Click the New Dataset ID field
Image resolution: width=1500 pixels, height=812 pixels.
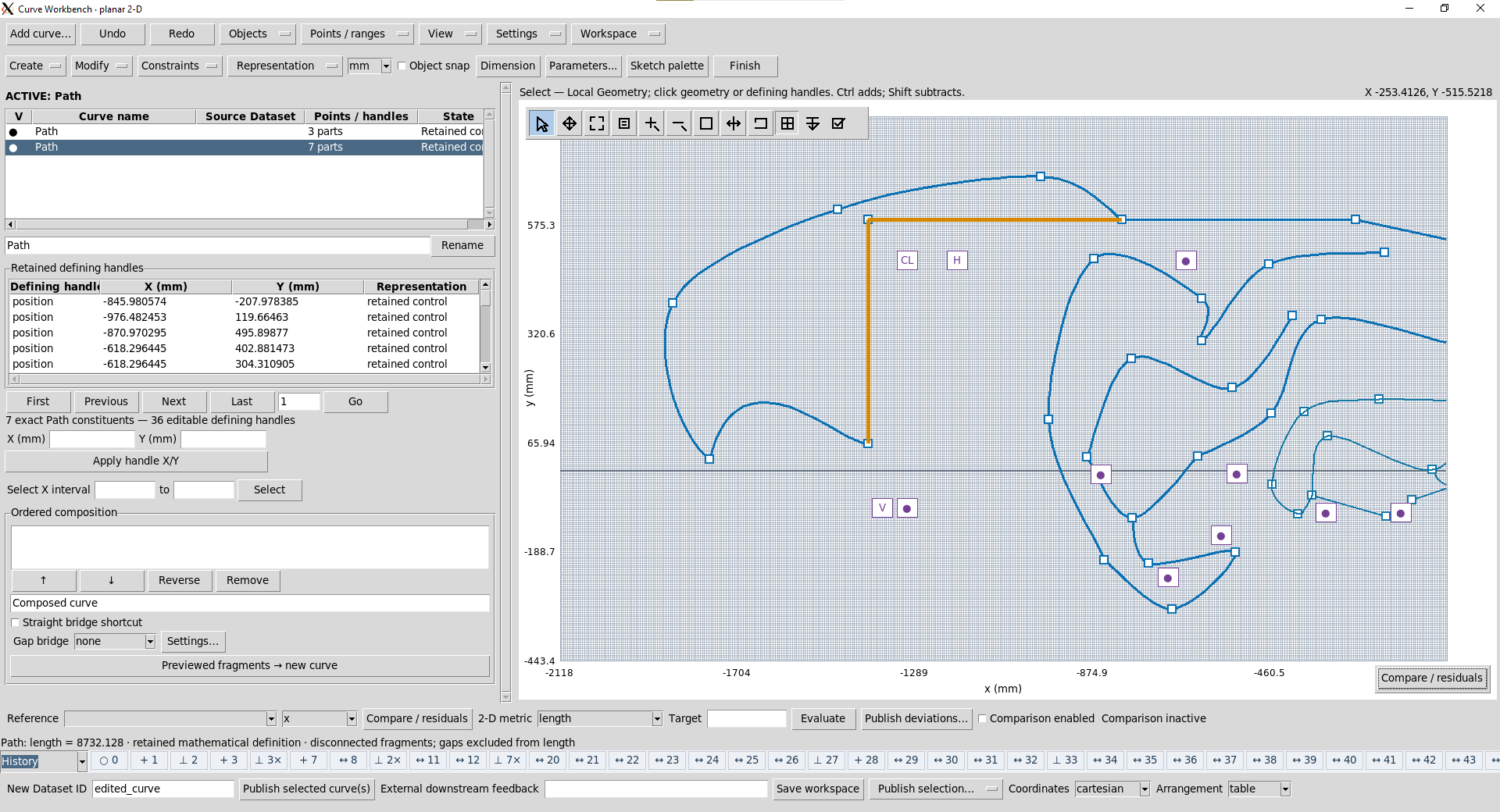162,789
